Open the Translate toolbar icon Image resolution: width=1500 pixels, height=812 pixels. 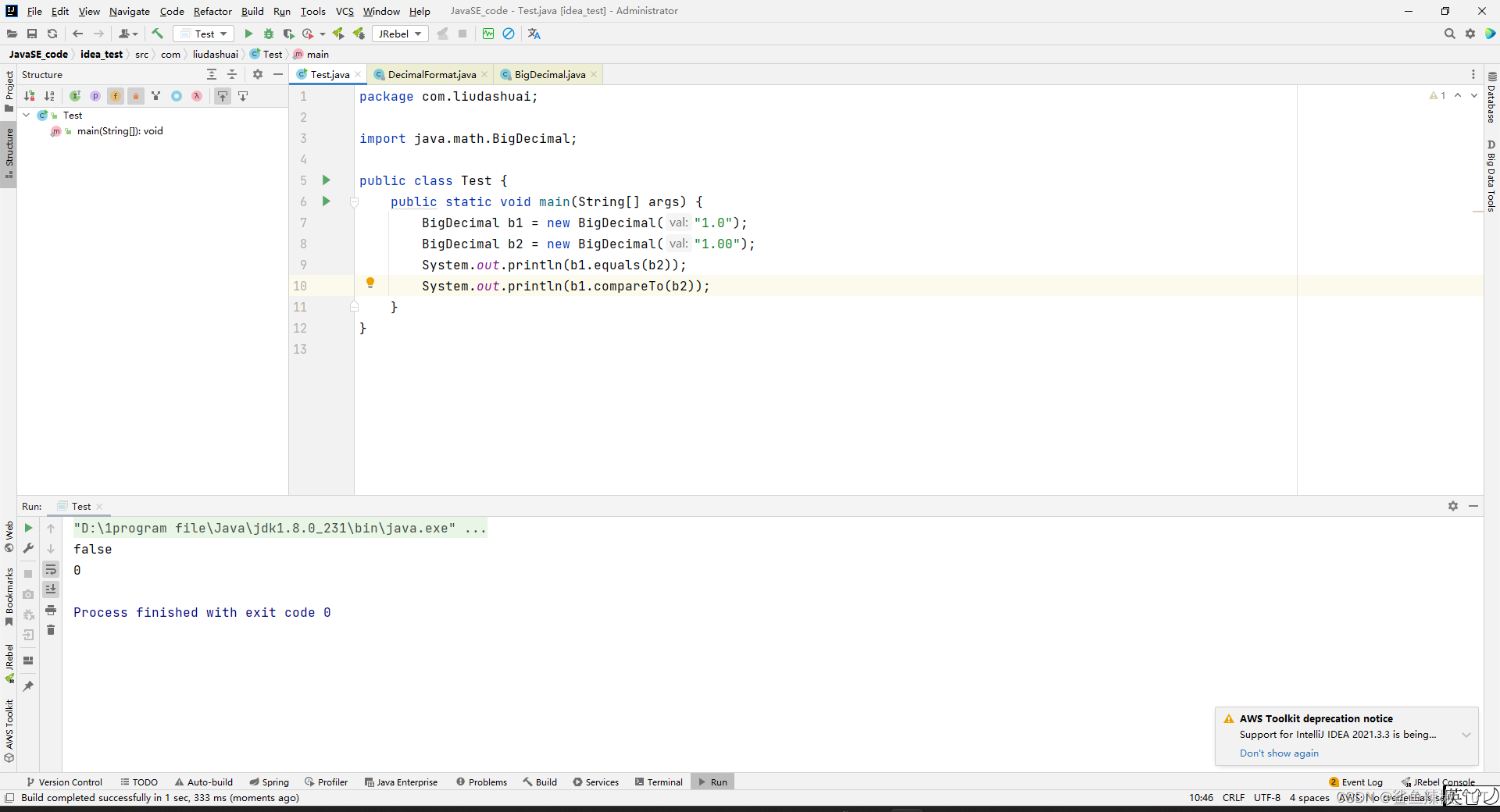pyautogui.click(x=534, y=34)
